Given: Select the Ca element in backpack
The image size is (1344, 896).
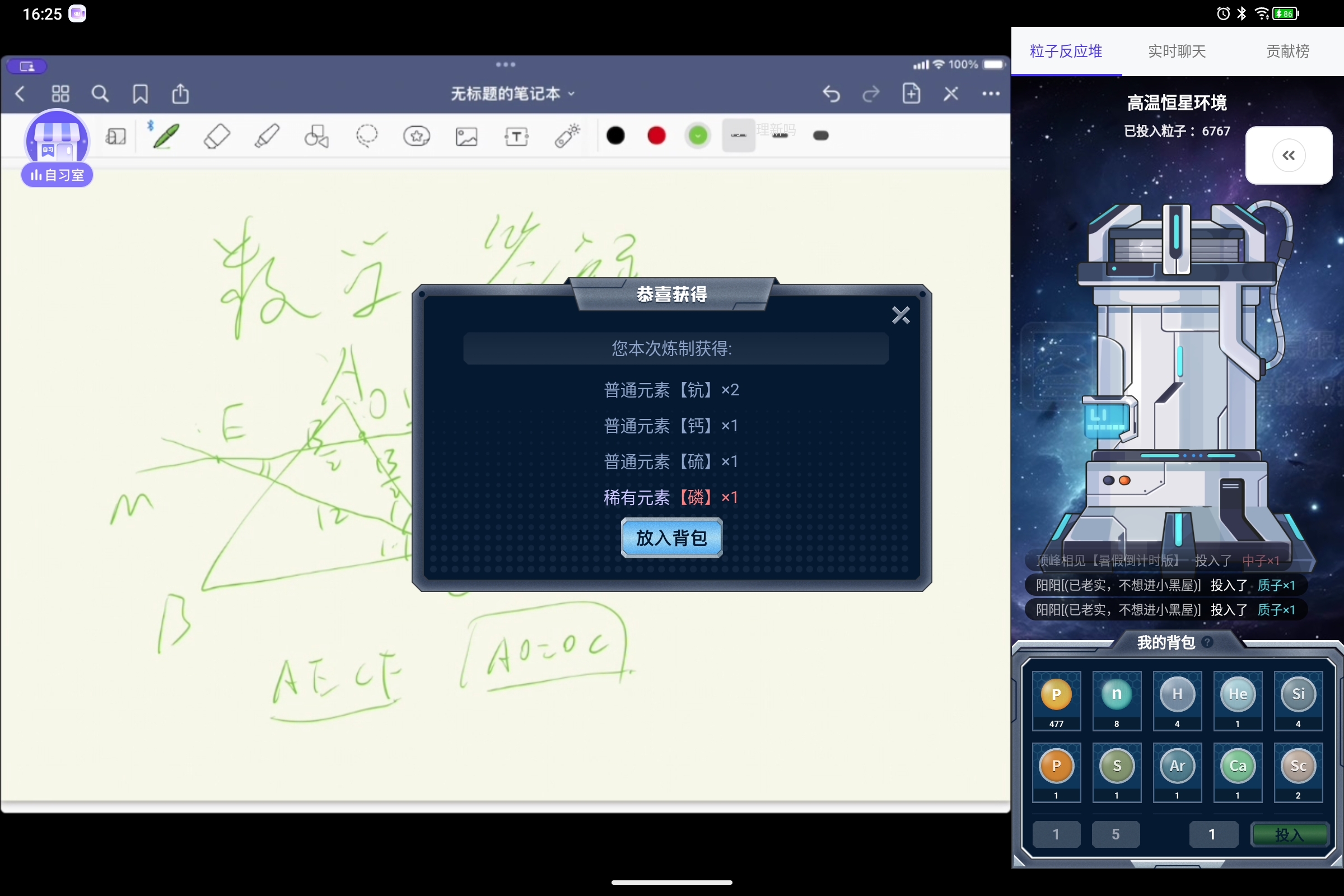Looking at the screenshot, I should (1238, 773).
